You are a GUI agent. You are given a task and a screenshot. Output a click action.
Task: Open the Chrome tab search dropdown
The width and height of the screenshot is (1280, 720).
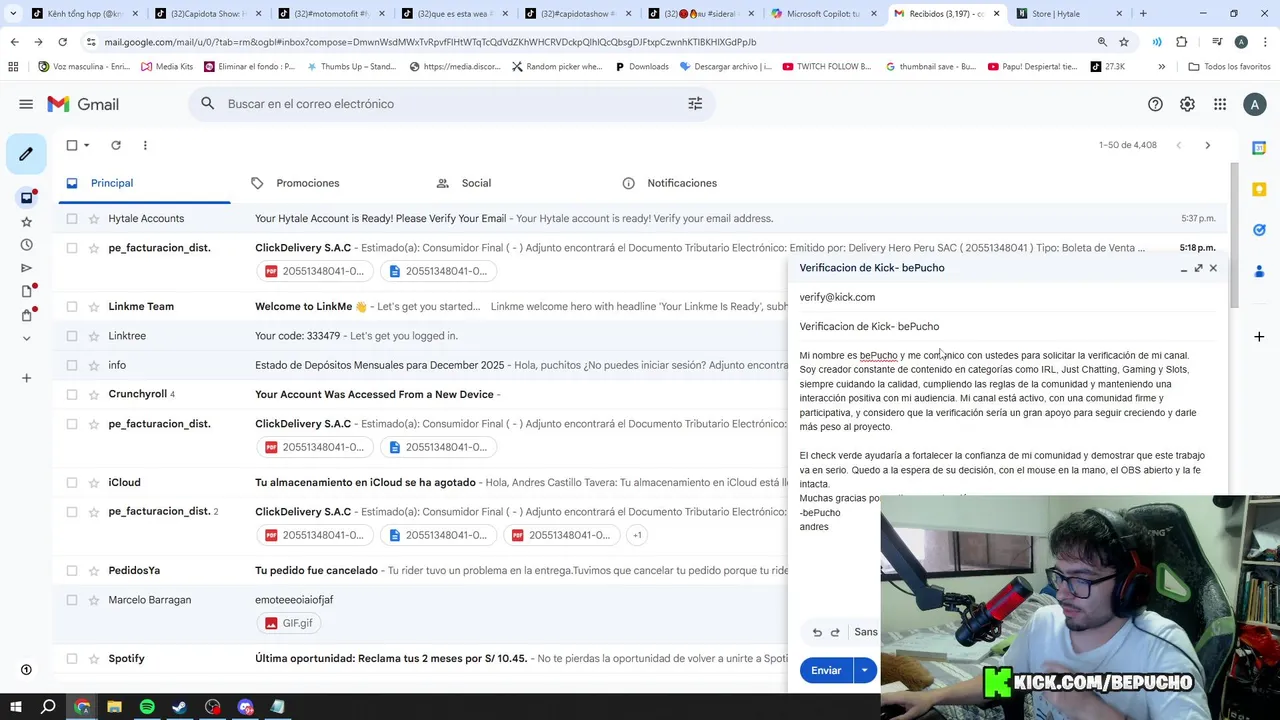13,14
